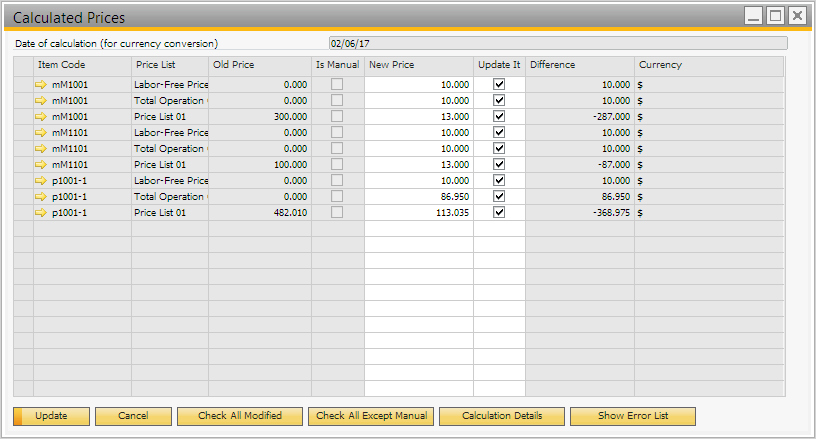Click Check All Except Manual button
This screenshot has width=816, height=439.
pos(371,416)
